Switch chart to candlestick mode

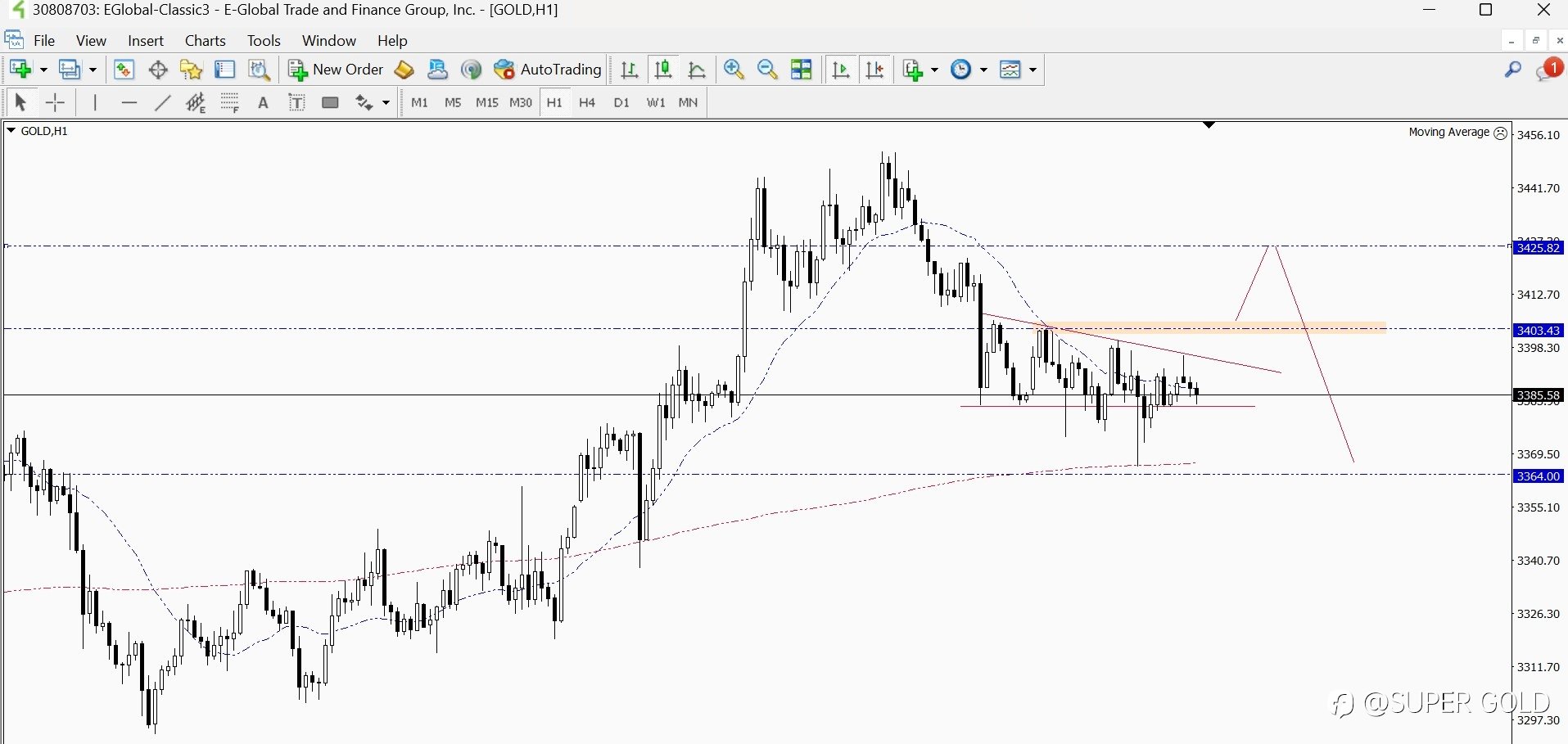[x=663, y=70]
